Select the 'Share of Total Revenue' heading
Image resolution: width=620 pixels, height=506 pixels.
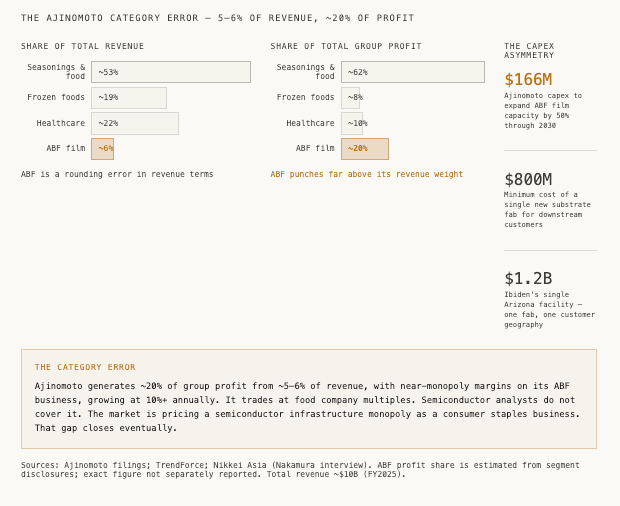click(82, 46)
